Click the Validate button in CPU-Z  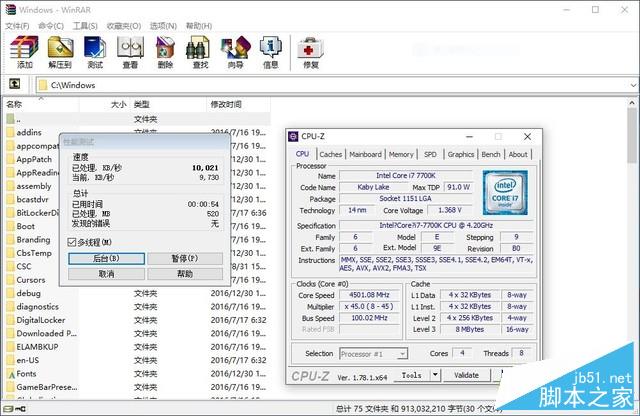click(467, 375)
